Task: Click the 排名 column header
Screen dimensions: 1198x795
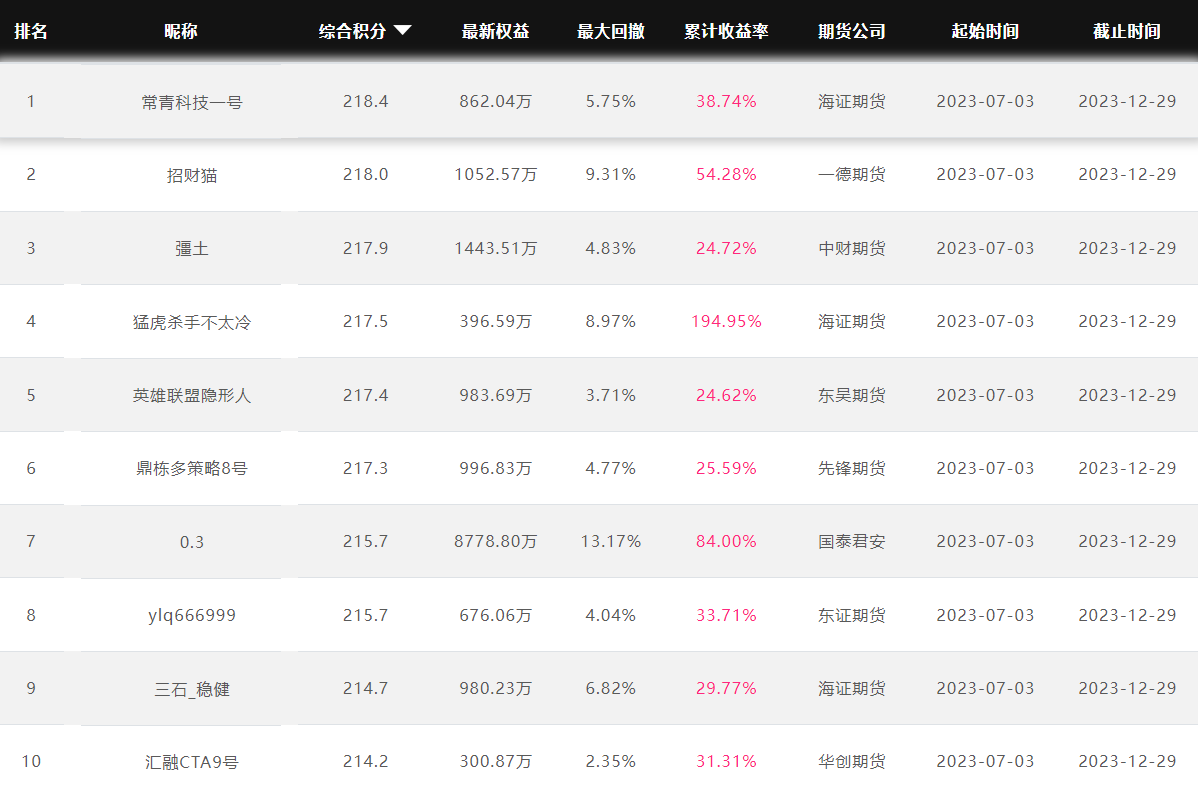Action: click(x=31, y=31)
